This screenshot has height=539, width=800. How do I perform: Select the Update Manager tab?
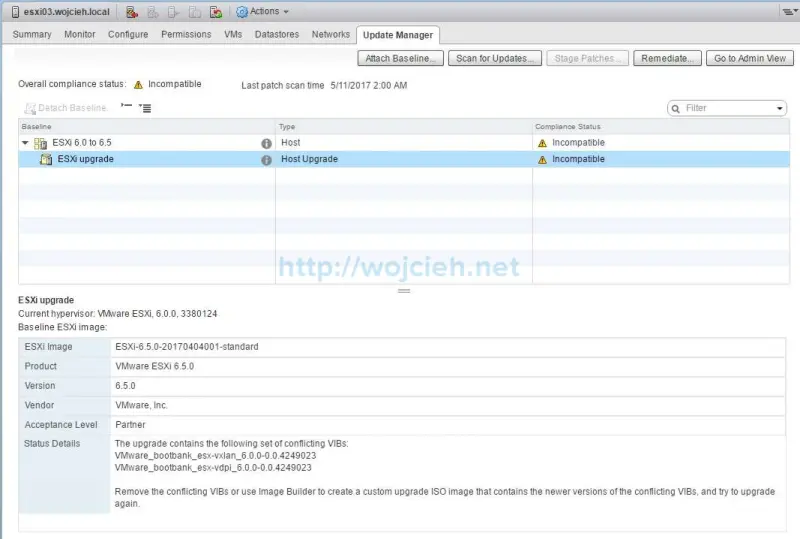(x=397, y=35)
